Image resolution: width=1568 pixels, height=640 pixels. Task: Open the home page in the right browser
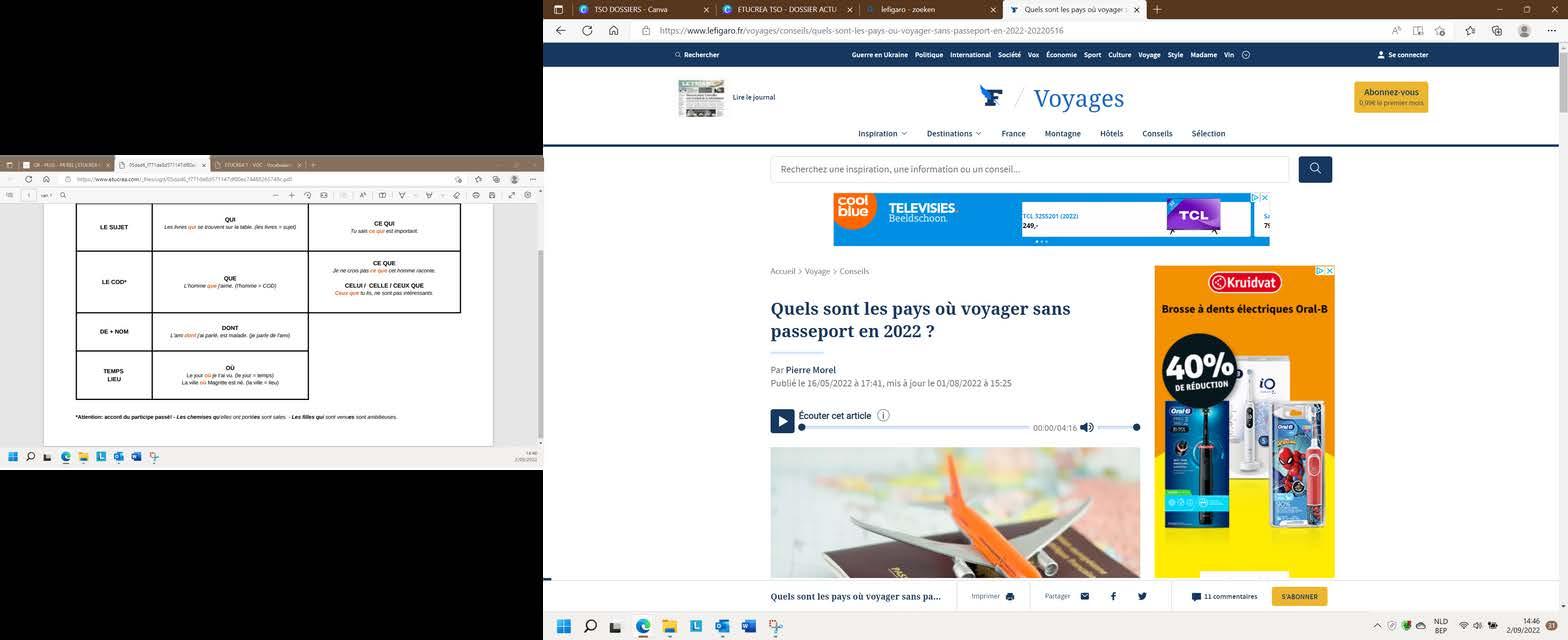(x=614, y=30)
